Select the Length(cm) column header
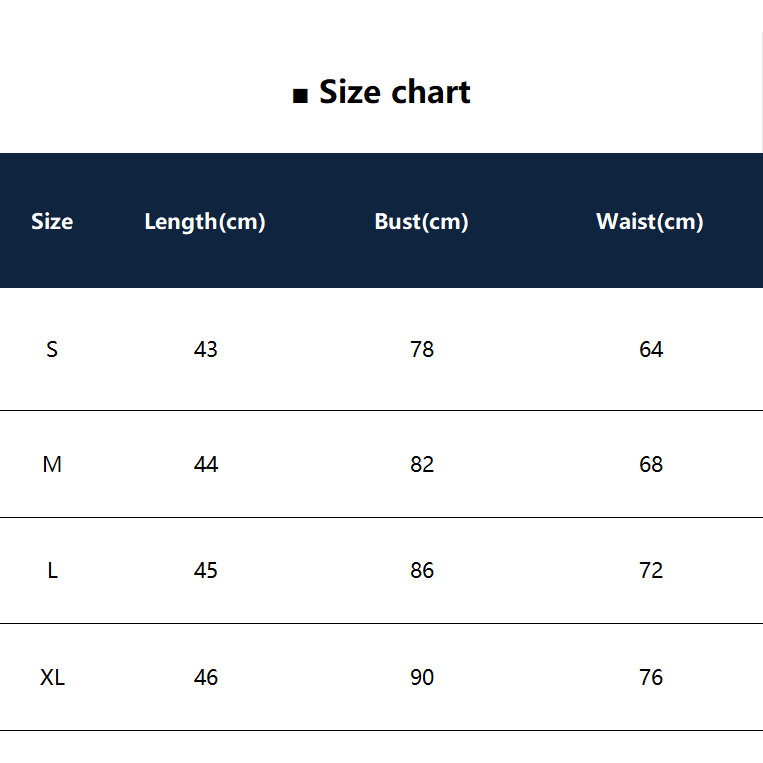The image size is (763, 763). (205, 221)
